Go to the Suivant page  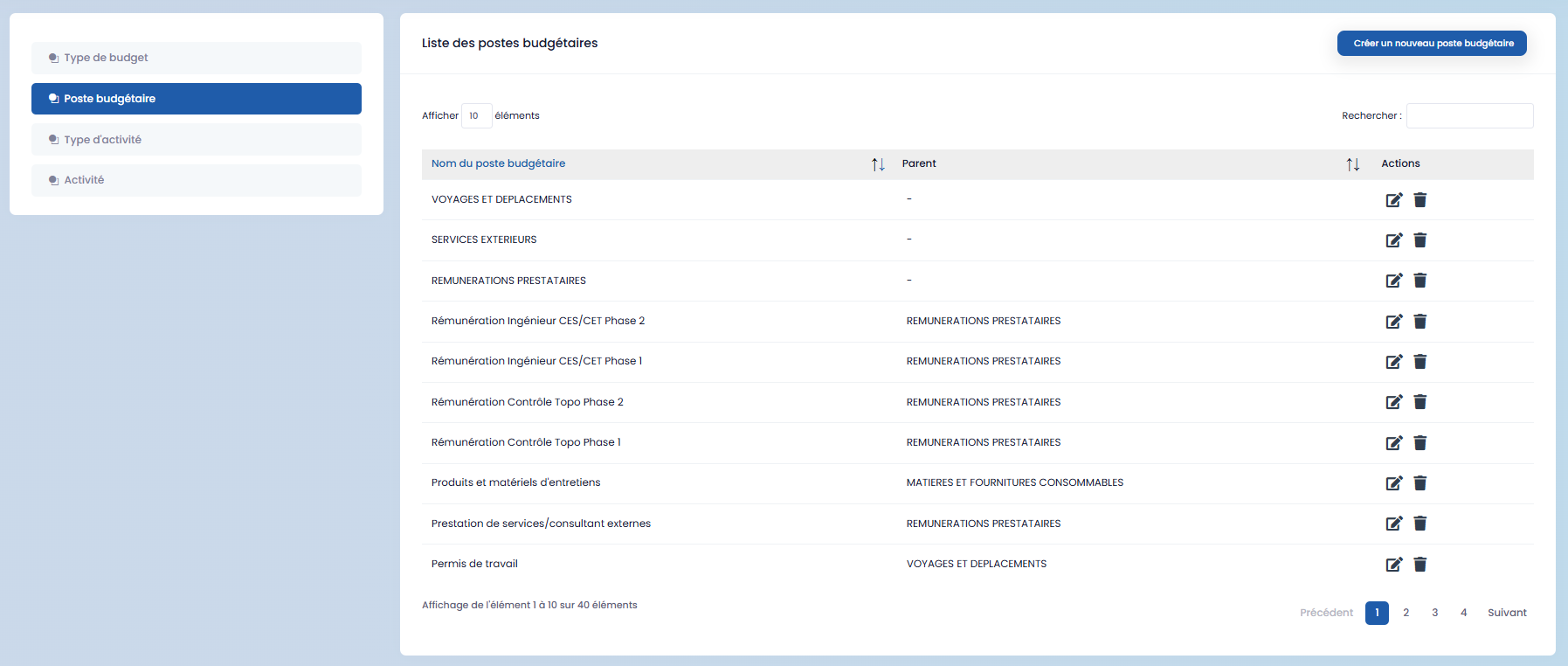[x=1507, y=613]
